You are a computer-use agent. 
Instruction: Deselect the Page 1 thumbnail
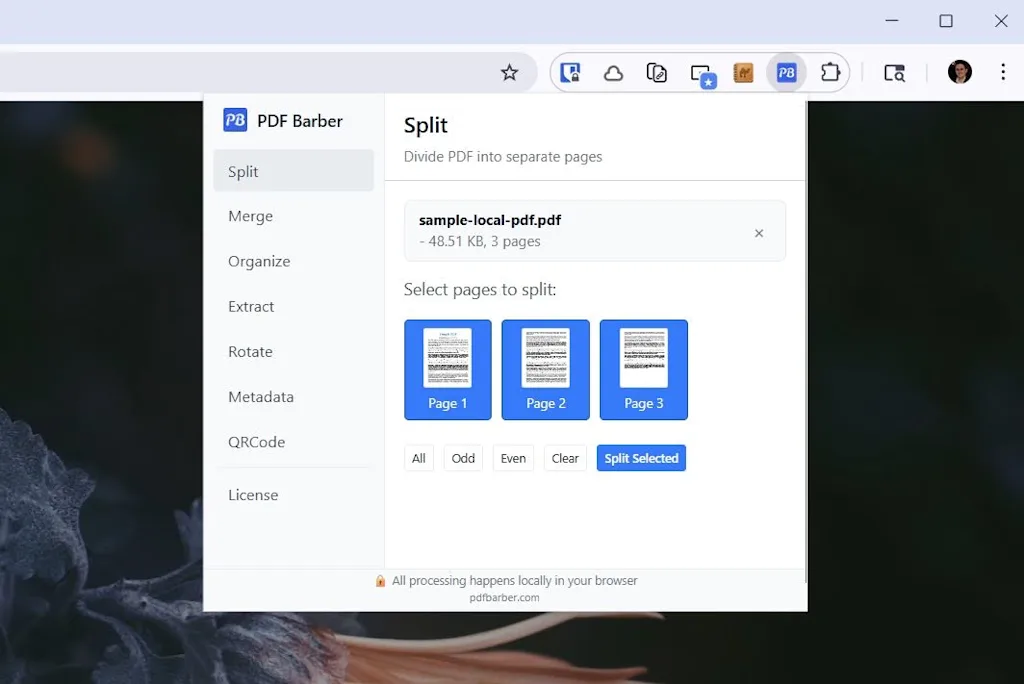[447, 369]
